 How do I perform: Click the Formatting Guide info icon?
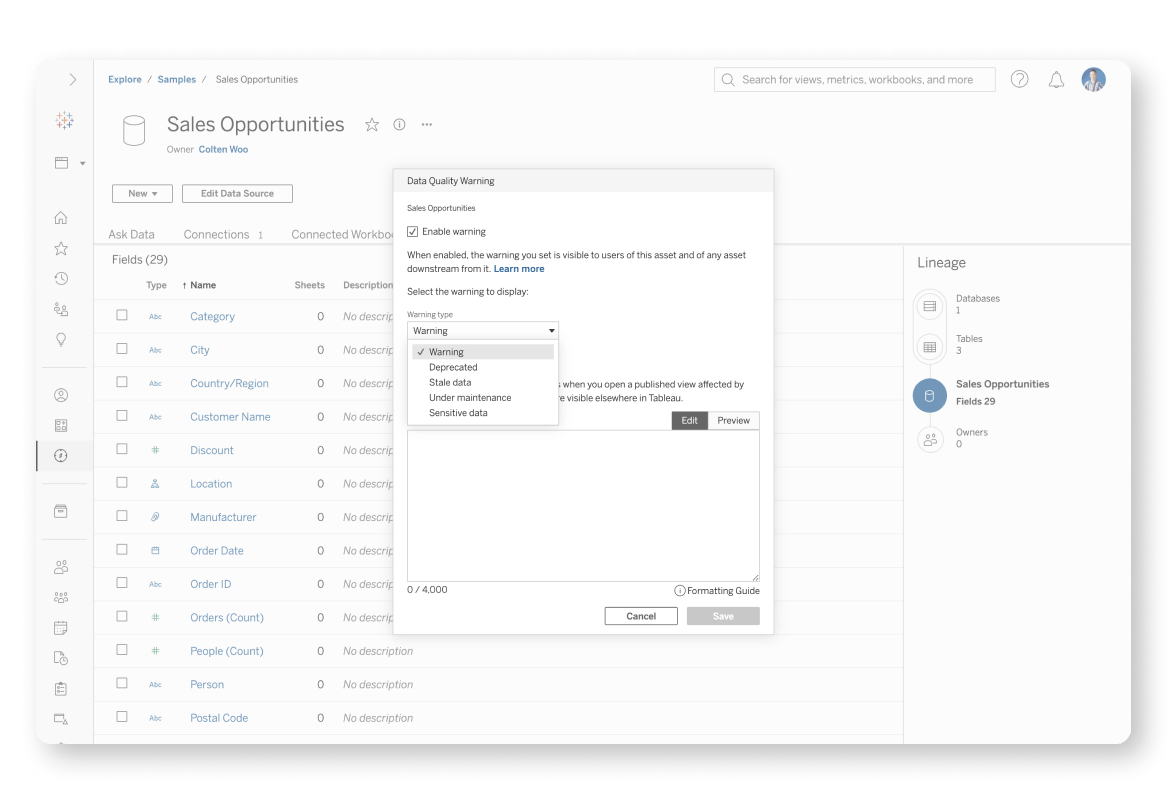[679, 590]
